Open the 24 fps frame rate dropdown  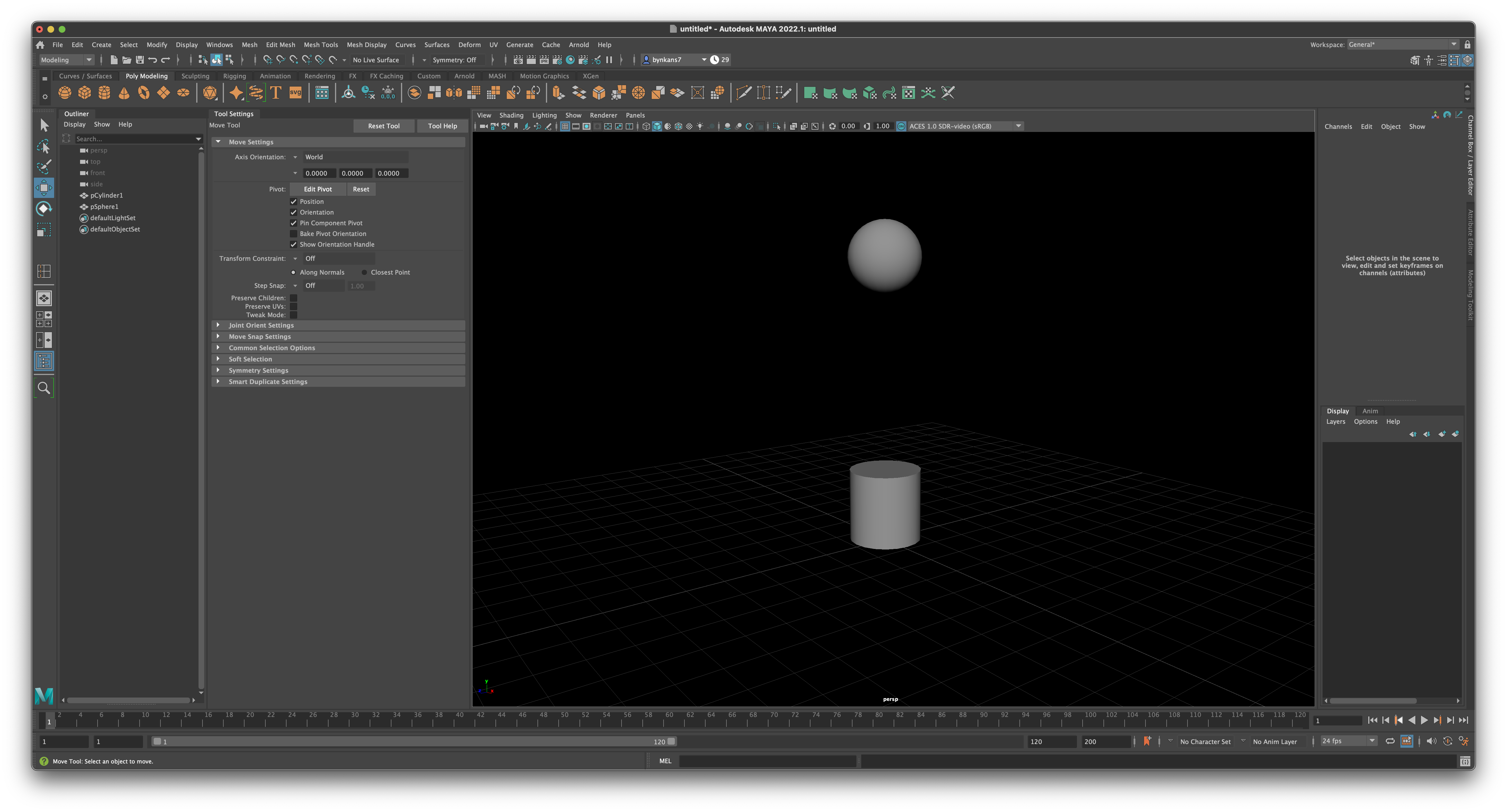click(x=1349, y=741)
